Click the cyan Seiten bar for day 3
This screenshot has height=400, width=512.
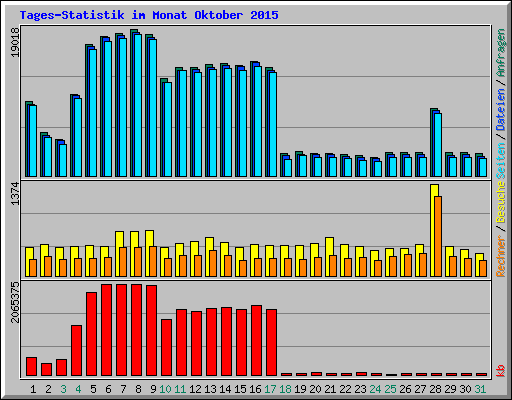pyautogui.click(x=63, y=160)
